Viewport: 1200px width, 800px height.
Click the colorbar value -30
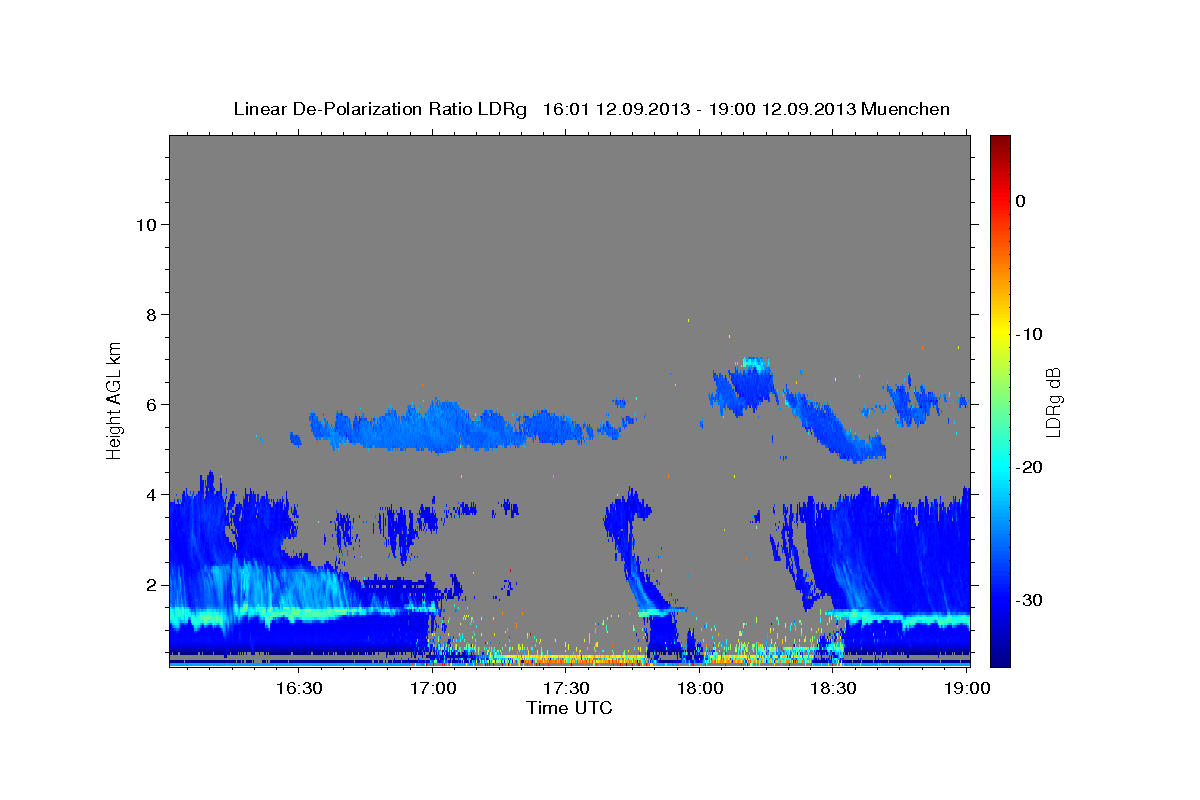tap(1029, 600)
